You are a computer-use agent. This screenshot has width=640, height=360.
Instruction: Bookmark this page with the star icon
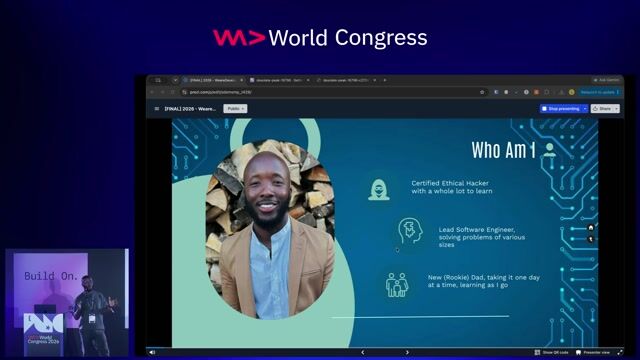pyautogui.click(x=482, y=92)
